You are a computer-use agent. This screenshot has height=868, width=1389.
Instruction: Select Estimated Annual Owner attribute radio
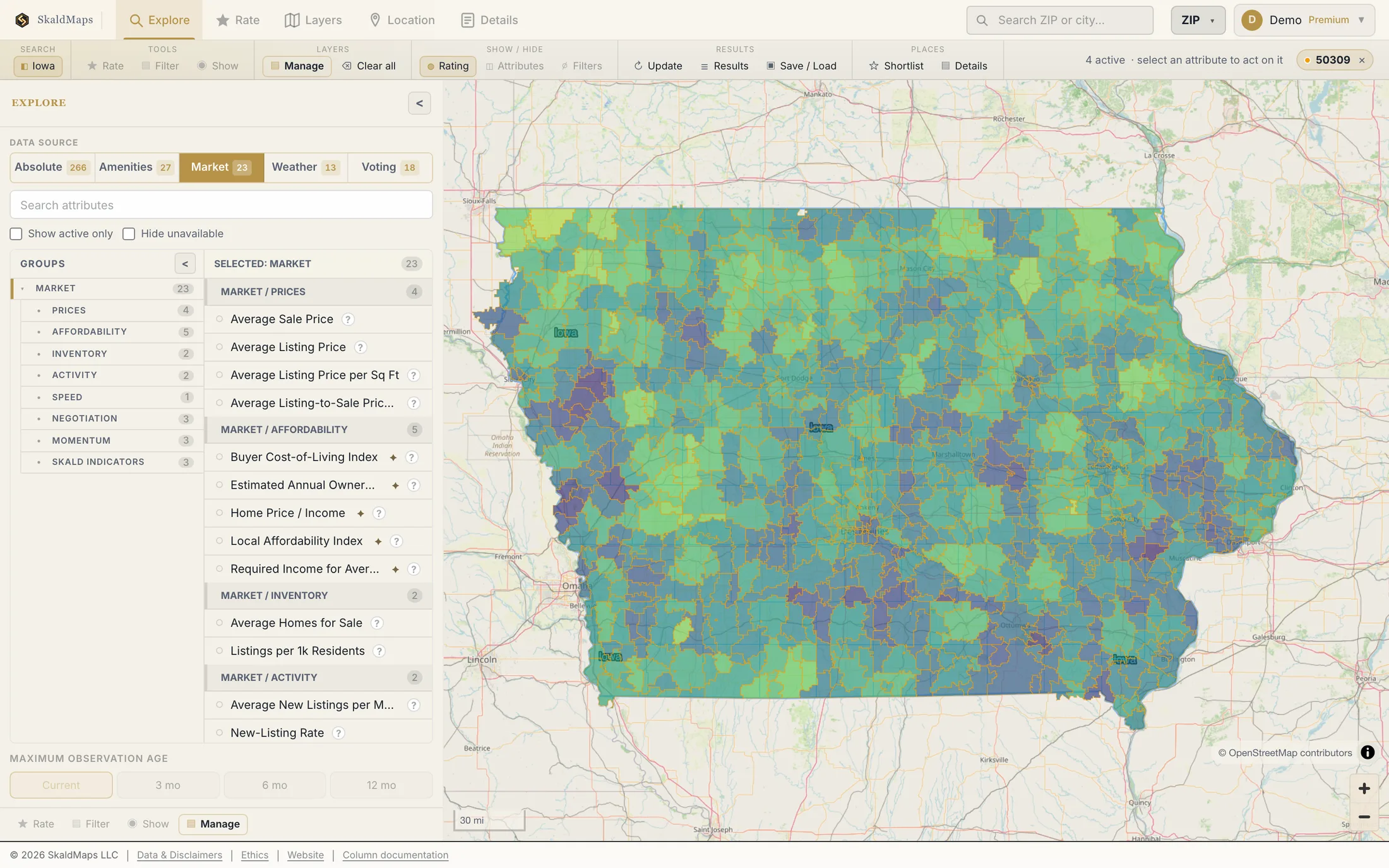click(220, 485)
